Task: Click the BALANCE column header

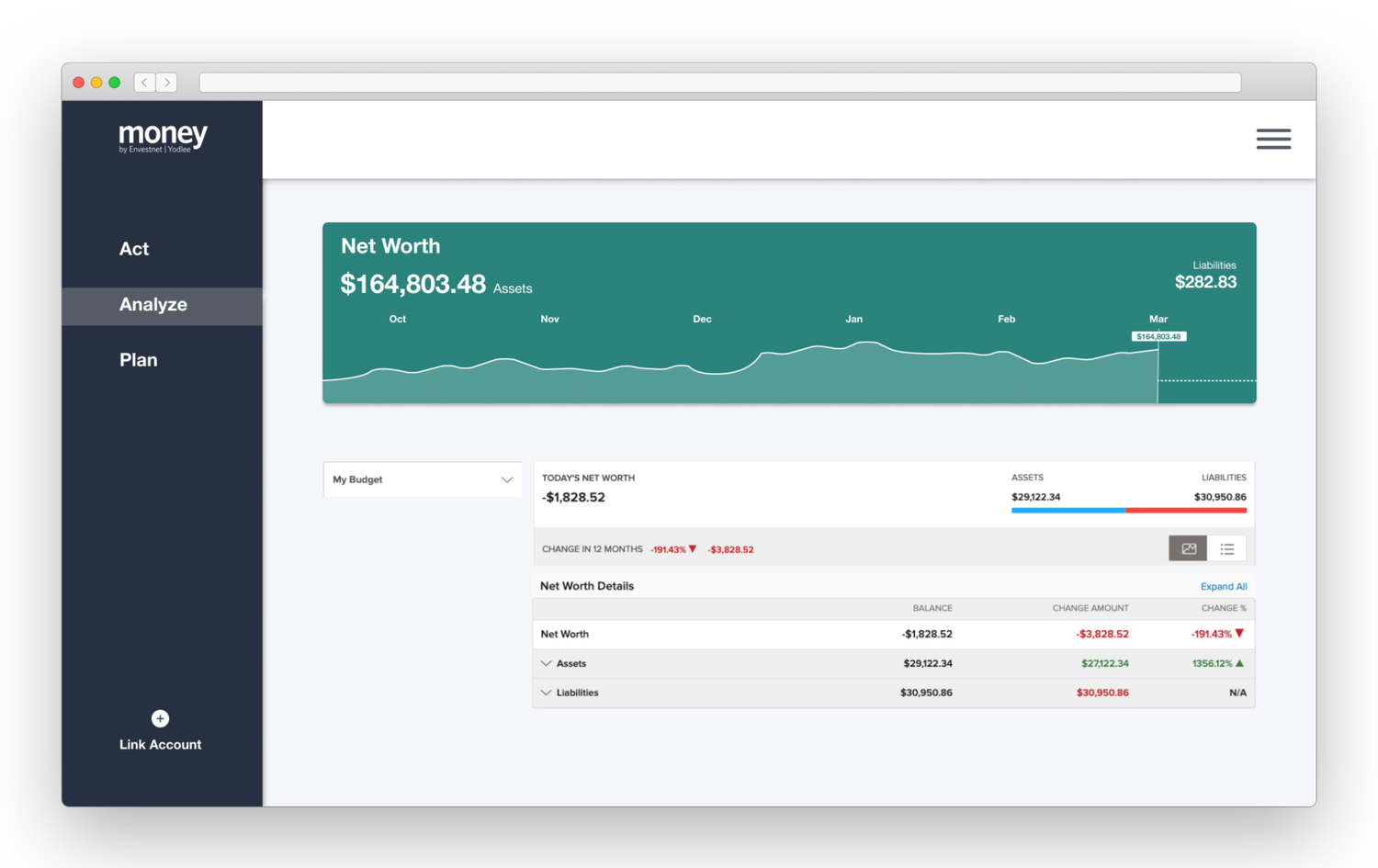Action: (x=932, y=608)
